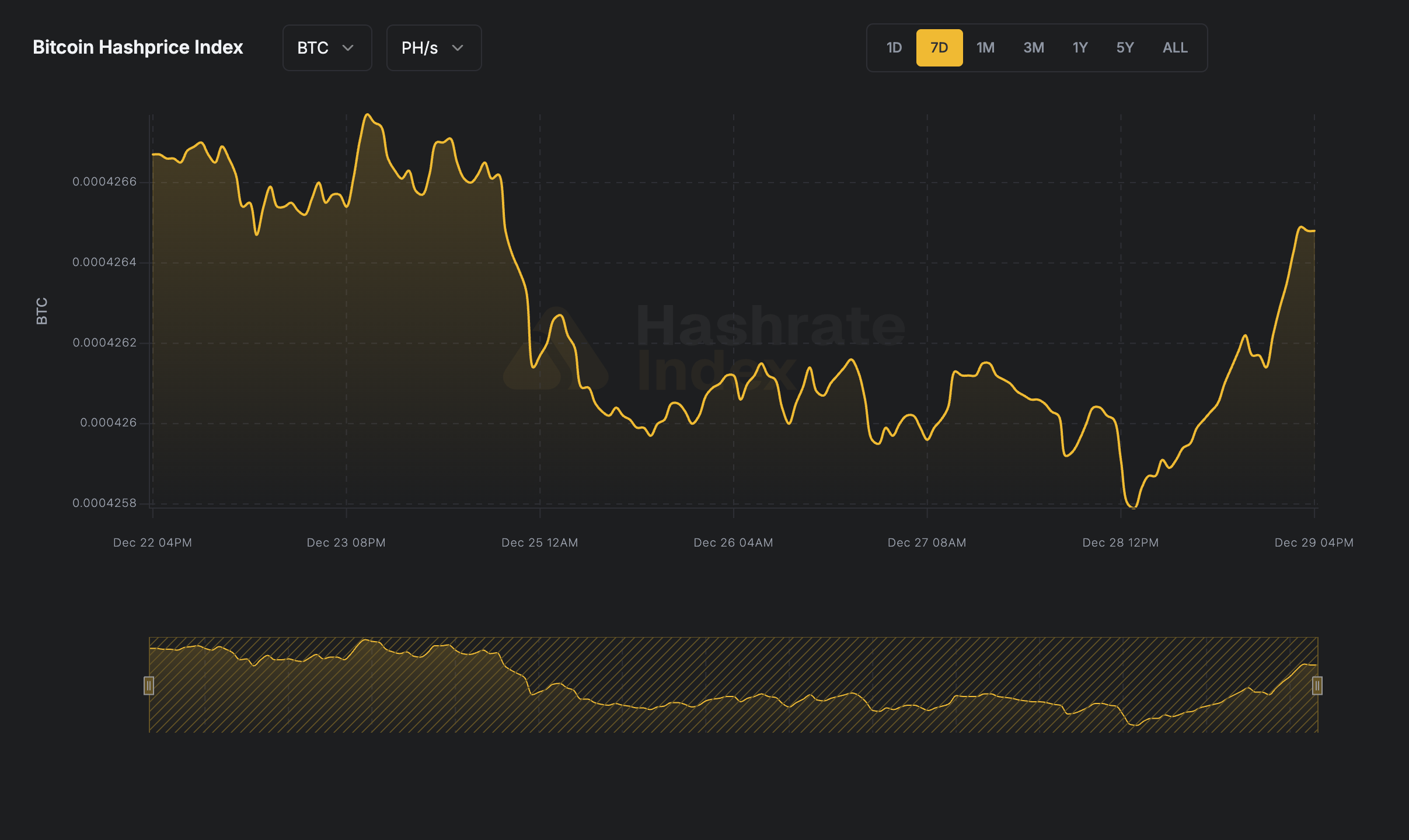
Task: Select the 3M time range button
Action: tap(1033, 47)
